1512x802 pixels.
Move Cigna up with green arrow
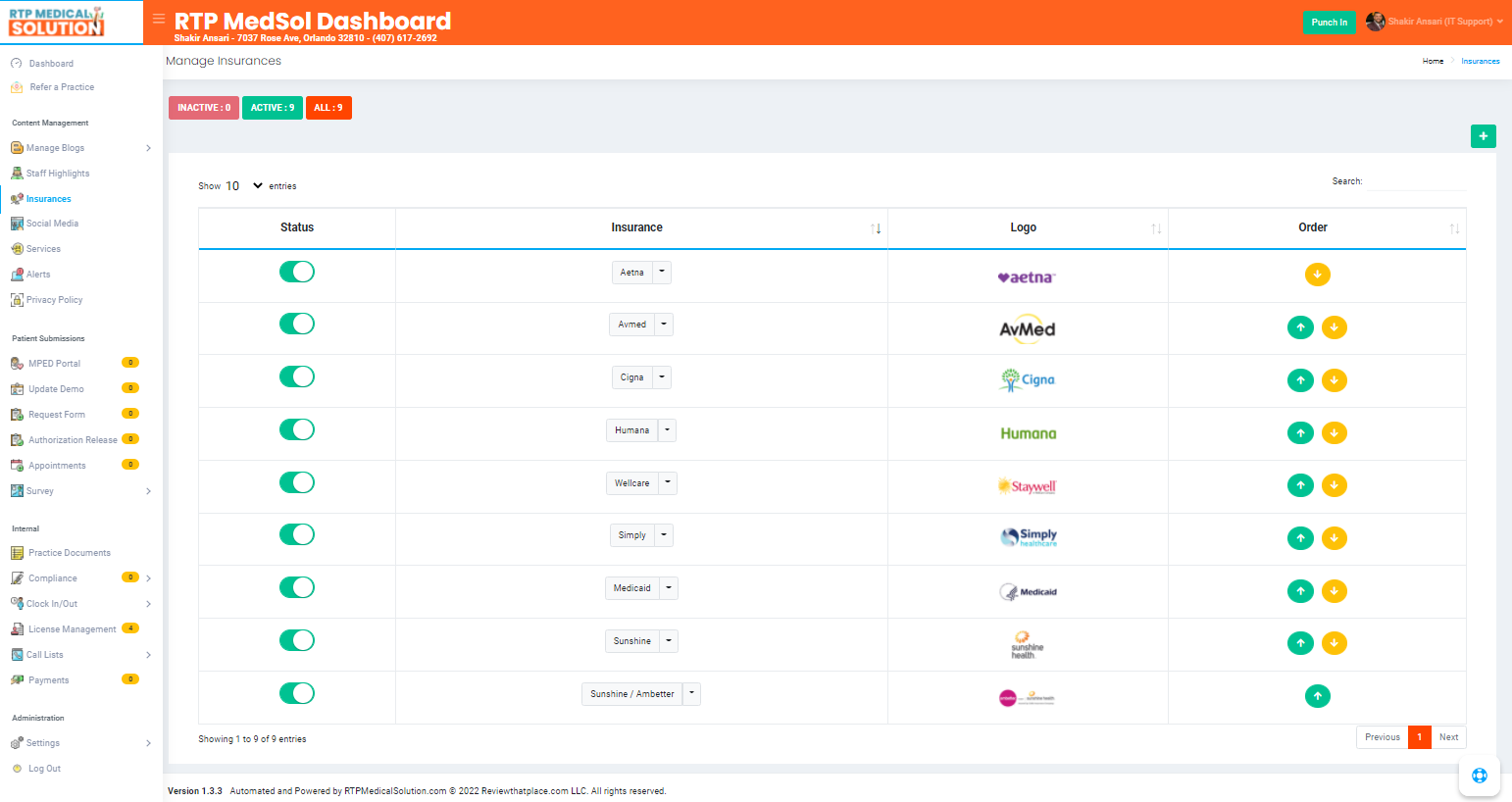[x=1300, y=380]
